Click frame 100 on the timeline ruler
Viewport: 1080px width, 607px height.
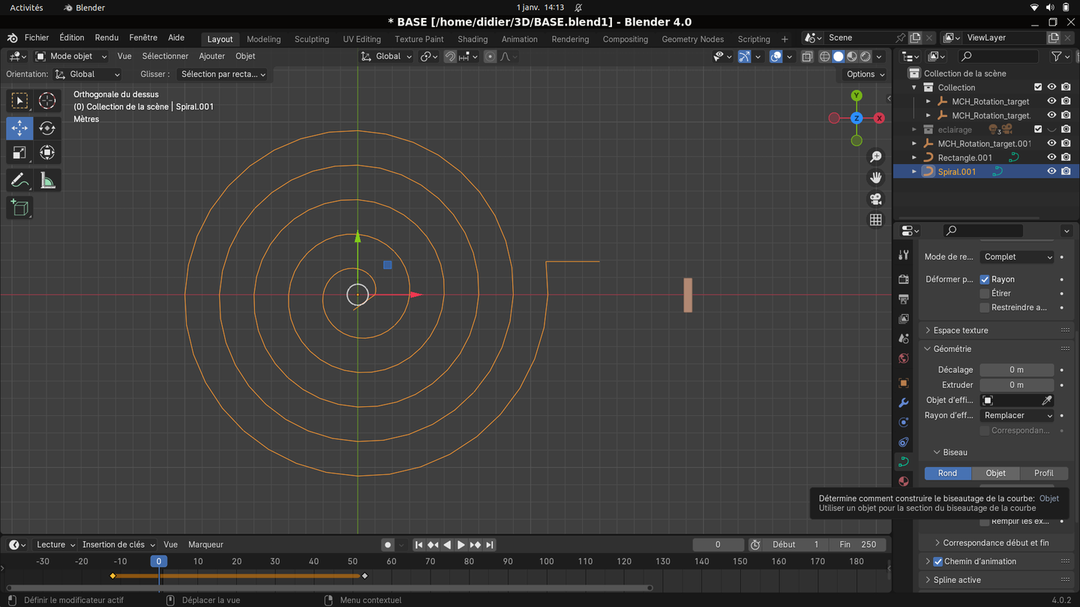pyautogui.click(x=547, y=562)
